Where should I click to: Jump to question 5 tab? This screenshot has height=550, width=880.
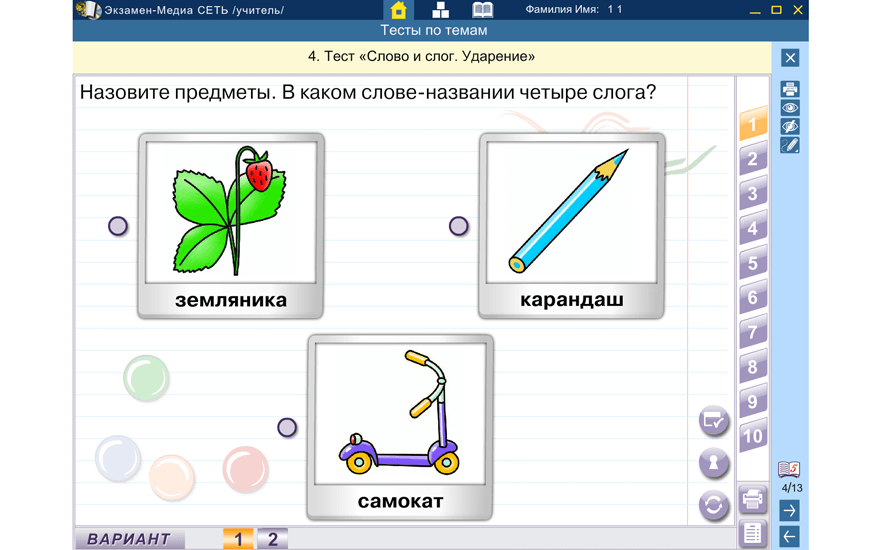click(753, 263)
